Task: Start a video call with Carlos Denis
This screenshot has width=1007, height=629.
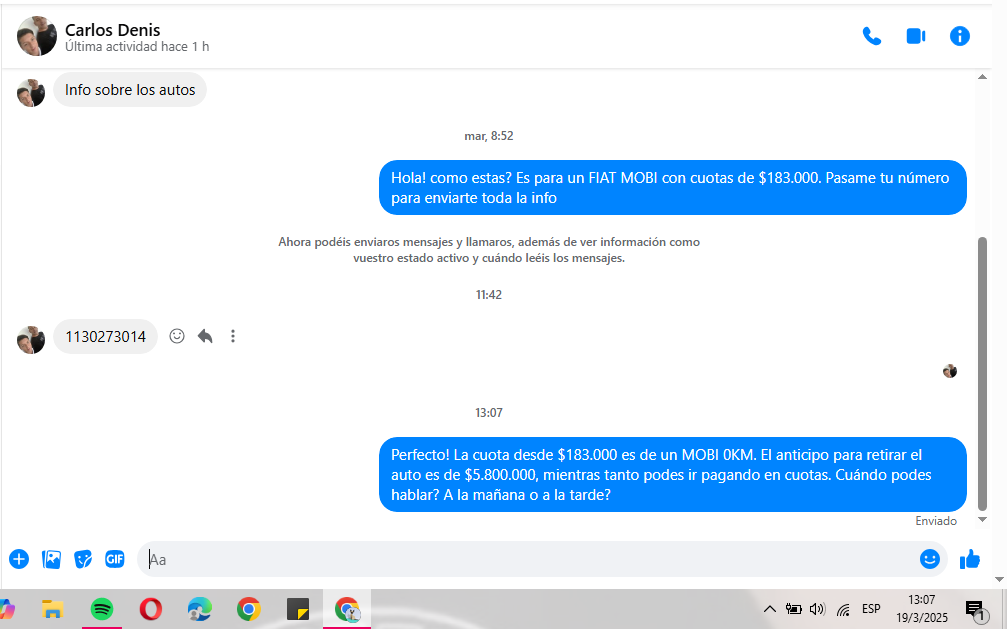Action: (x=916, y=36)
